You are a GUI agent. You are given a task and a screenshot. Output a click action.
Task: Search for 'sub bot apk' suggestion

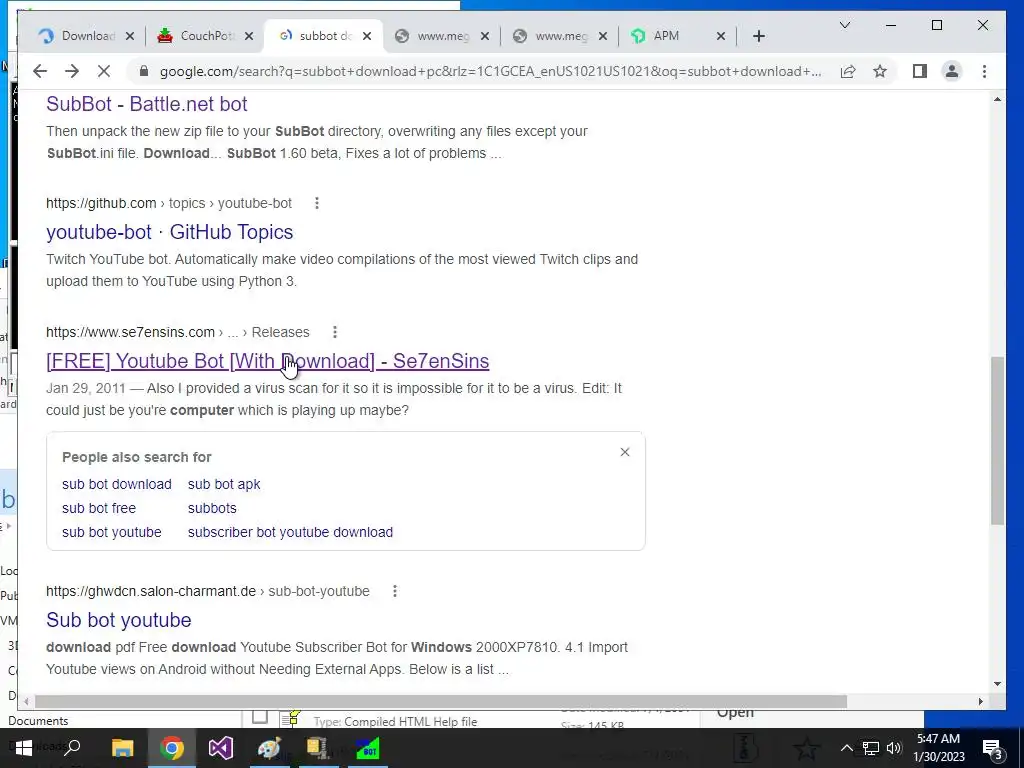coord(224,484)
